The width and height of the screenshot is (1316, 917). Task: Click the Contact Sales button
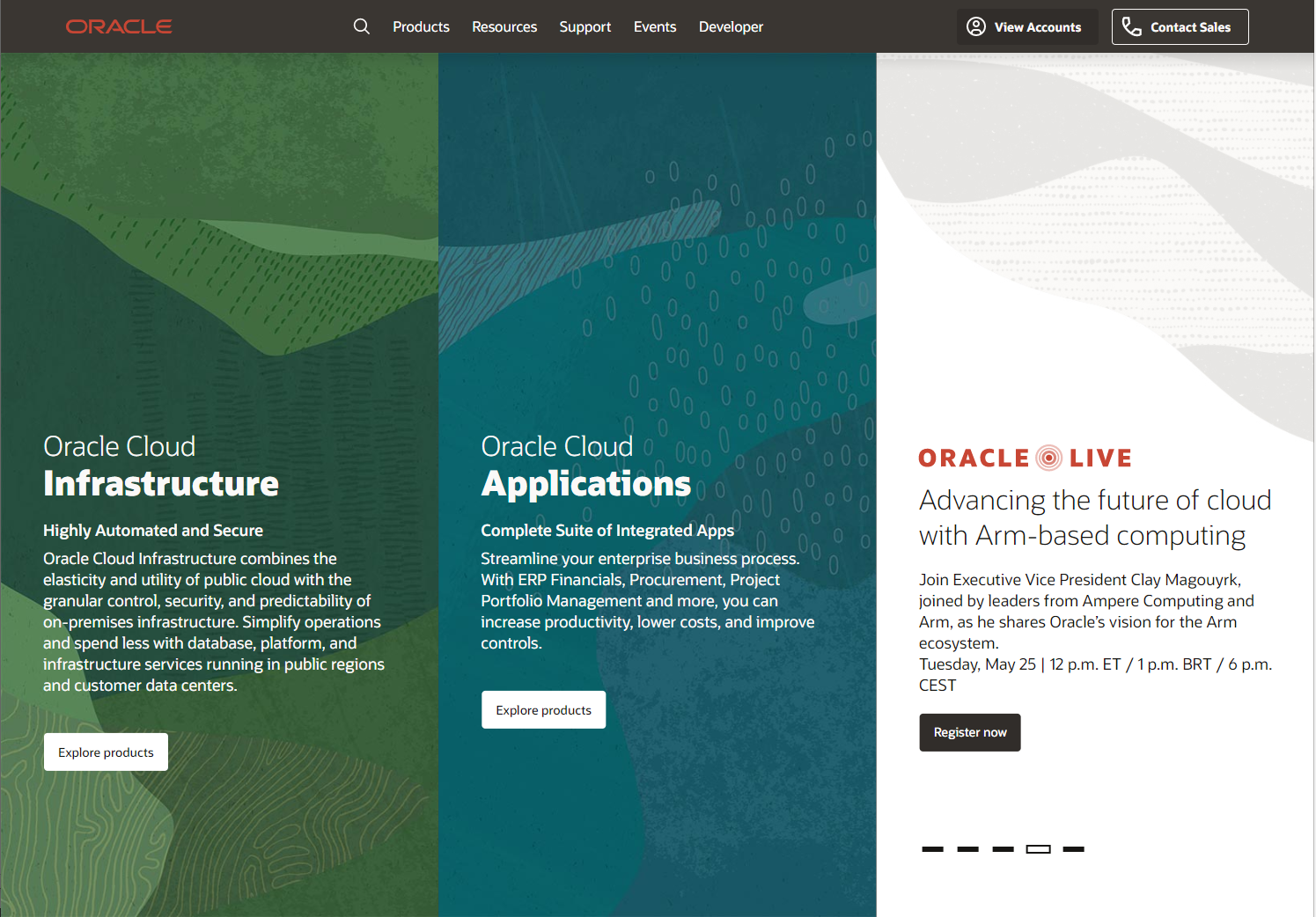pyautogui.click(x=1180, y=26)
